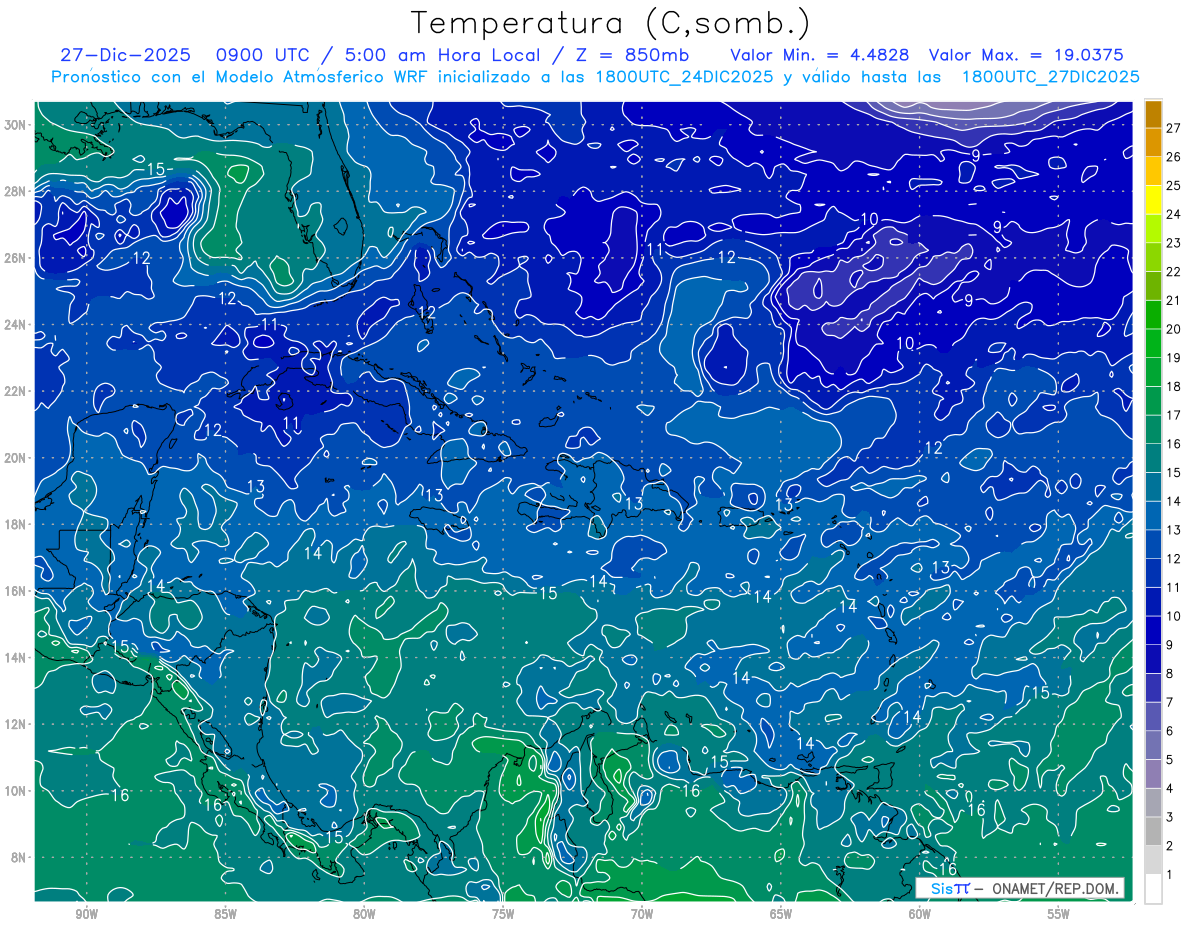The image size is (1200, 927).
Task: Click the "65W" longitude axis label
Action: click(781, 915)
